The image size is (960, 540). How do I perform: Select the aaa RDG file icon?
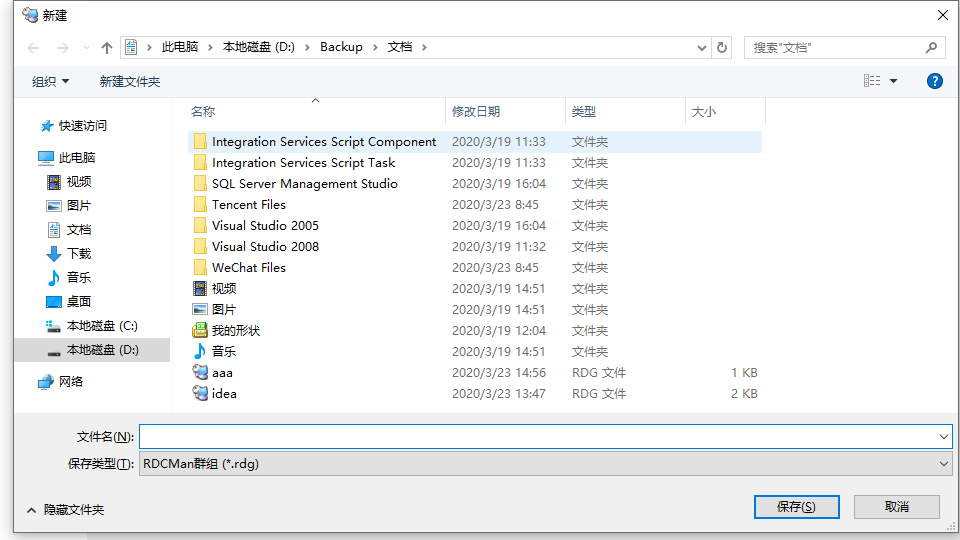point(200,372)
